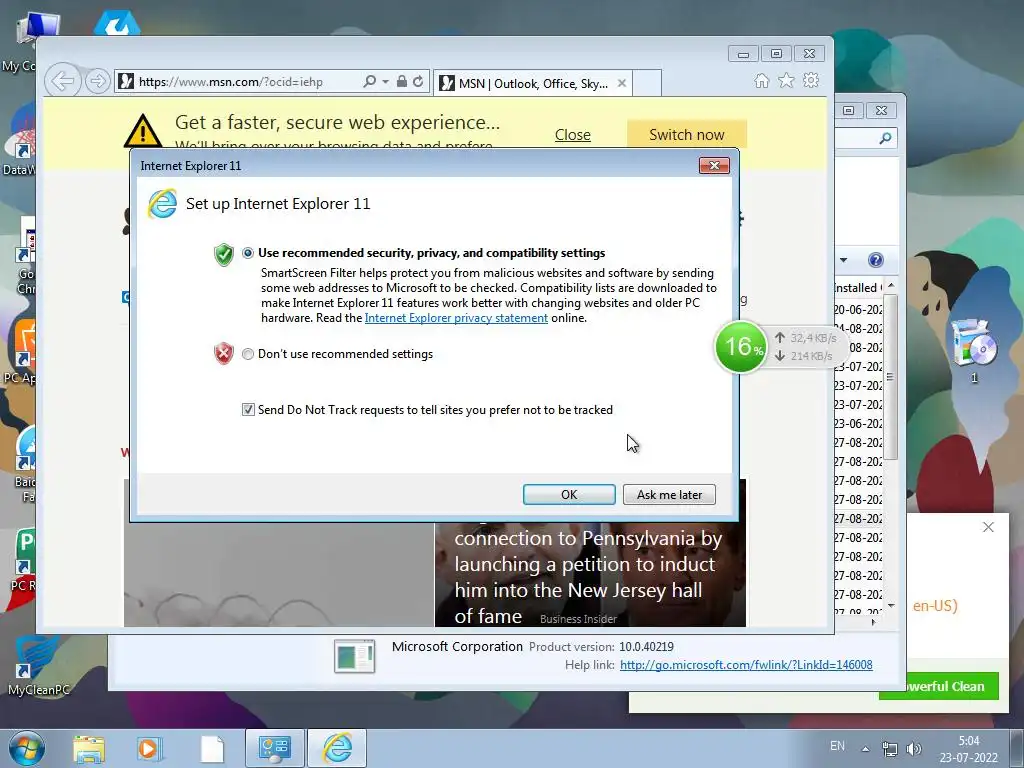The height and width of the screenshot is (768, 1024).
Task: Click the refresh icon in address bar
Action: coord(418,82)
